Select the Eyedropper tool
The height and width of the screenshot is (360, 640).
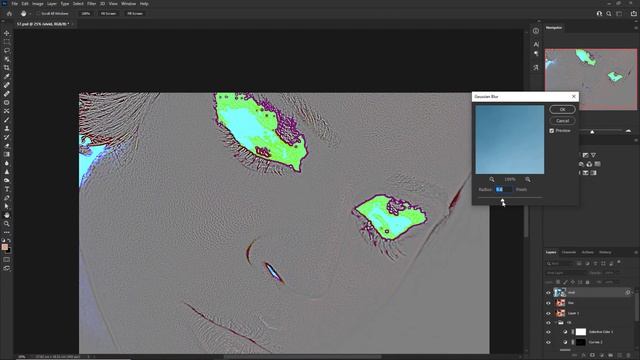[7, 76]
